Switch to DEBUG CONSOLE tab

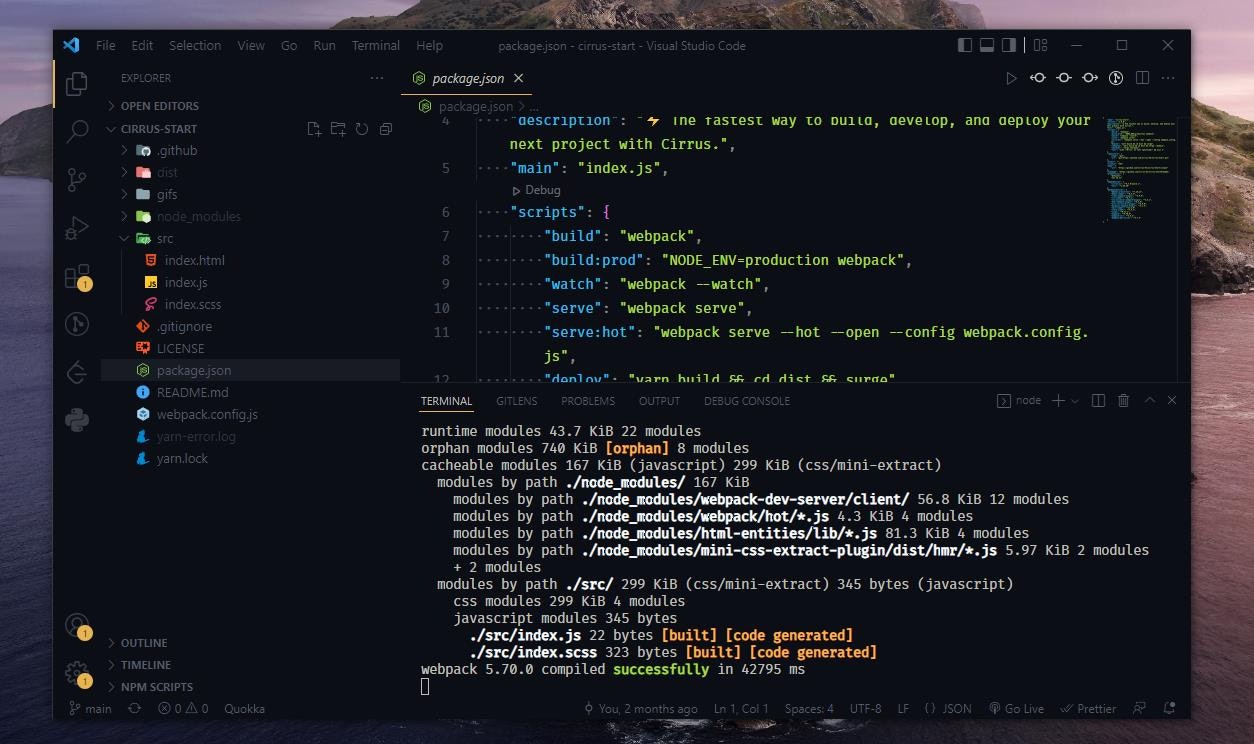(x=747, y=401)
